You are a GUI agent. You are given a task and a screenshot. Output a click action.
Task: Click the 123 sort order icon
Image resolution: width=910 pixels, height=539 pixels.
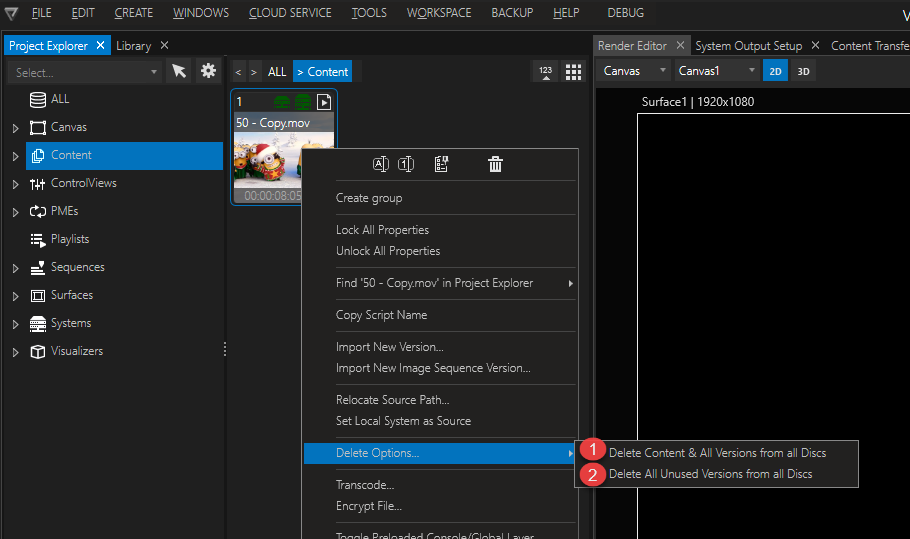point(546,71)
